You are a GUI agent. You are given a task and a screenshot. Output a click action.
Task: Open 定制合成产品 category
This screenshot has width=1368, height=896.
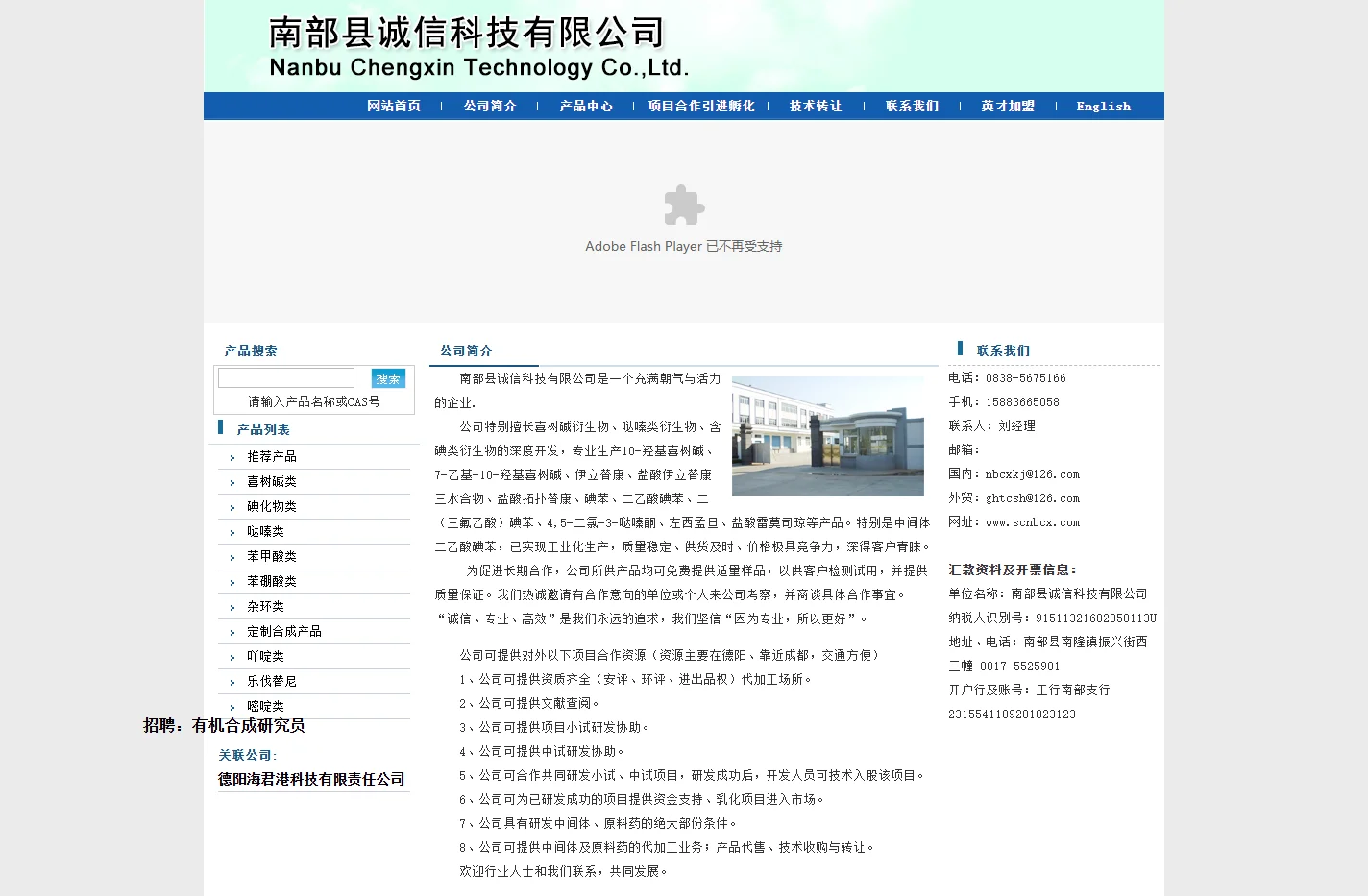tap(284, 631)
